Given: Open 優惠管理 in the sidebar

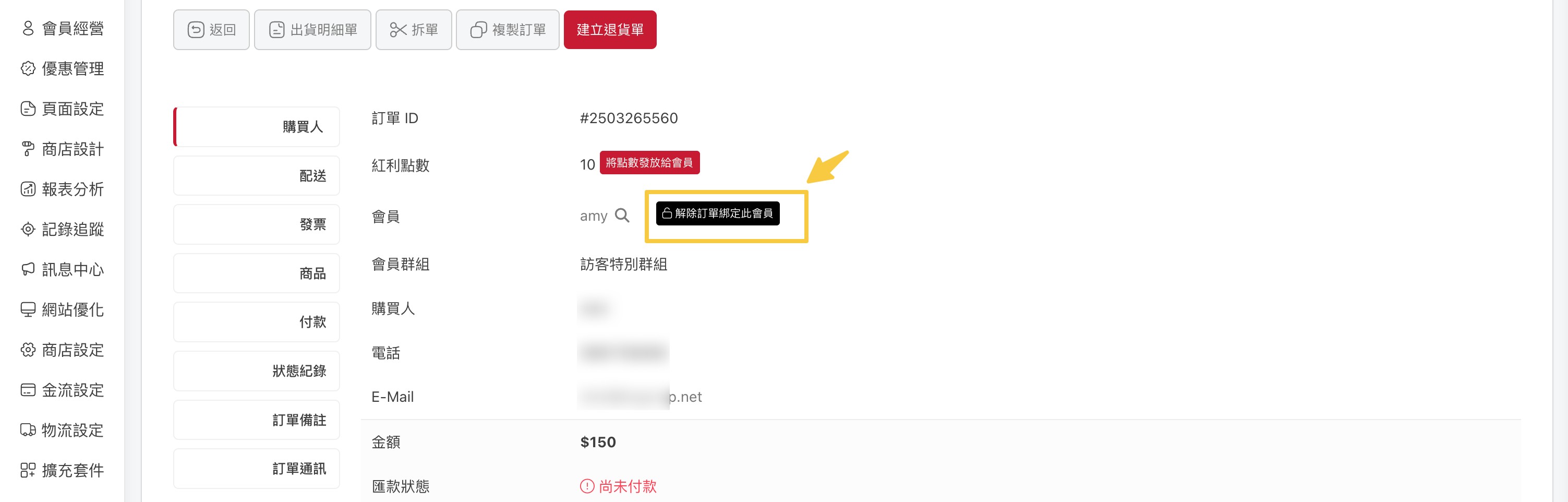Looking at the screenshot, I should coord(62,69).
